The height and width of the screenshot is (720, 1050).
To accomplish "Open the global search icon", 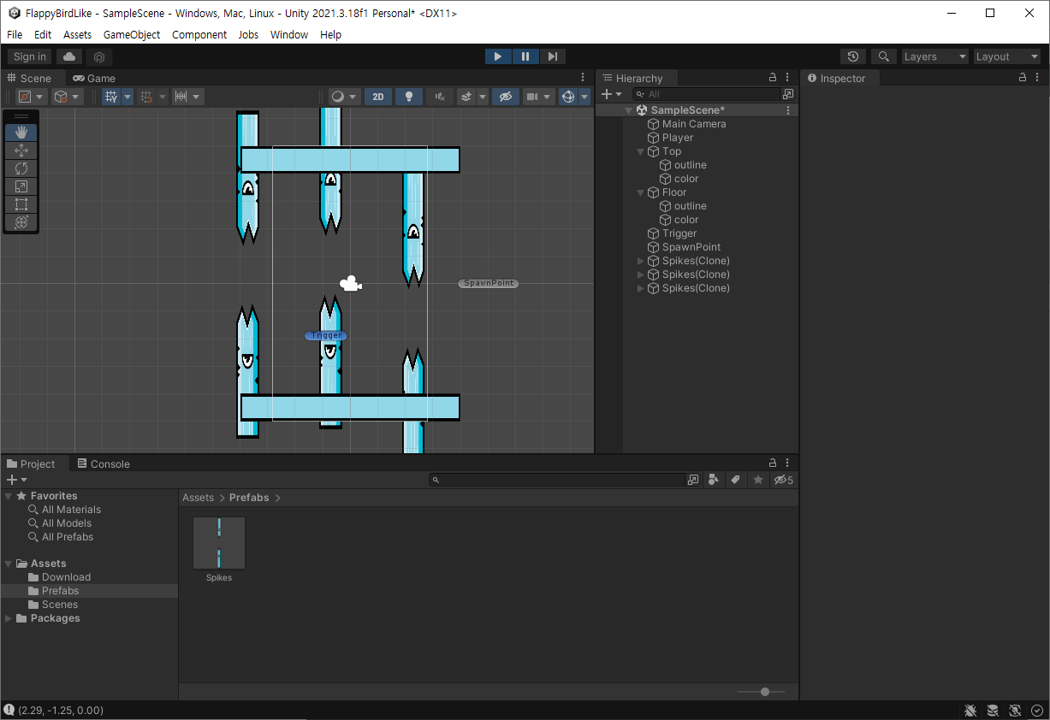I will [884, 56].
